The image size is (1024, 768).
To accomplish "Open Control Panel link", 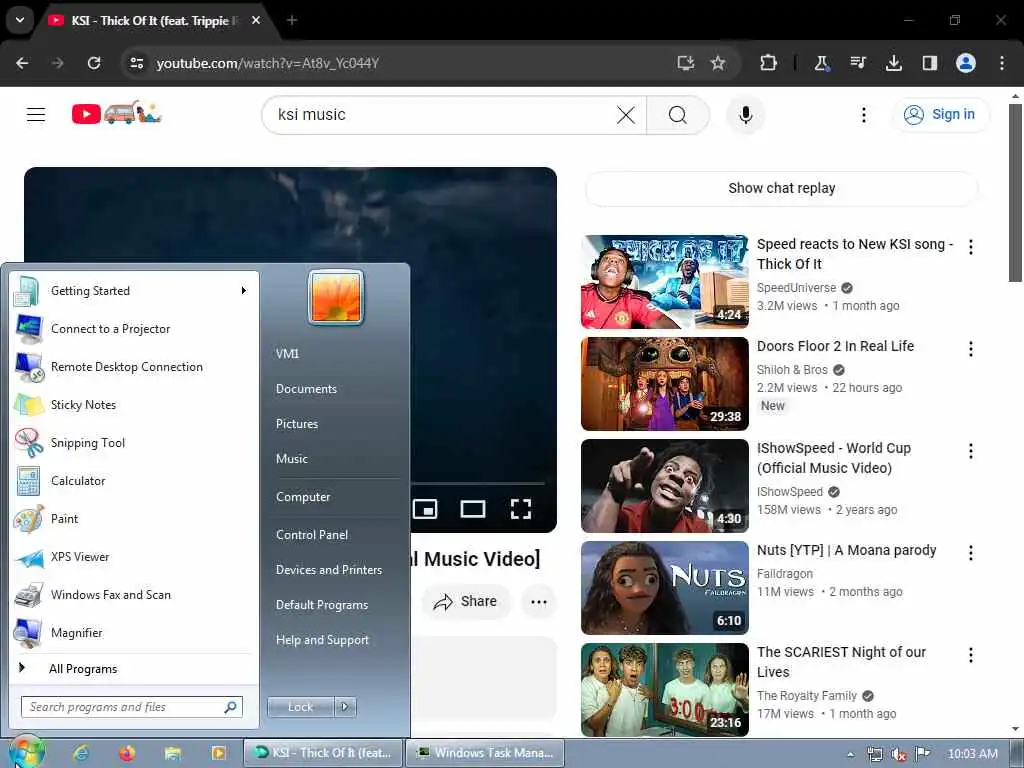I will click(x=312, y=534).
